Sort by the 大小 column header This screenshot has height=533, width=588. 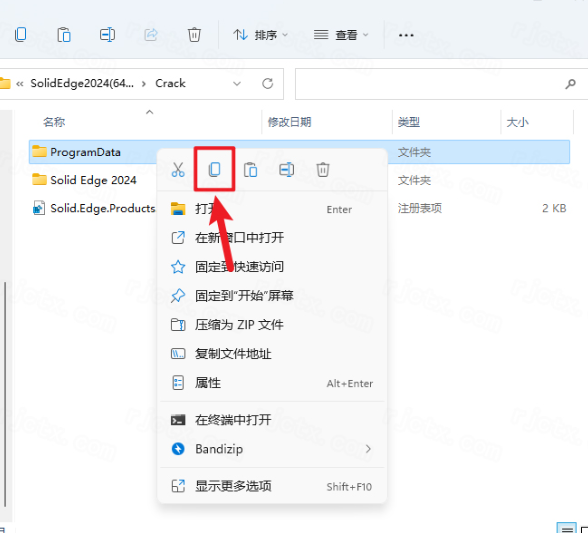pos(518,122)
